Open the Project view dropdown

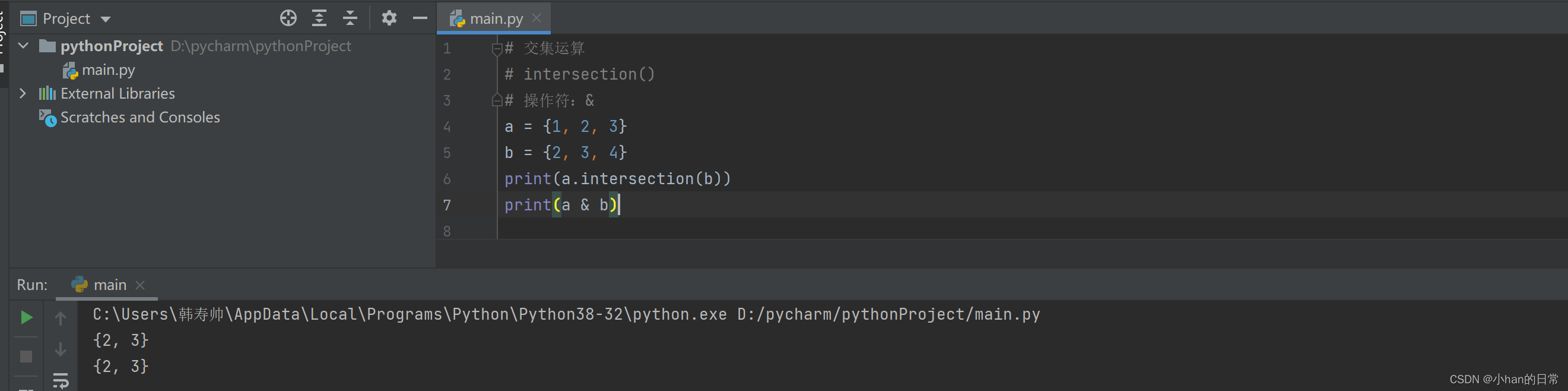[x=106, y=19]
